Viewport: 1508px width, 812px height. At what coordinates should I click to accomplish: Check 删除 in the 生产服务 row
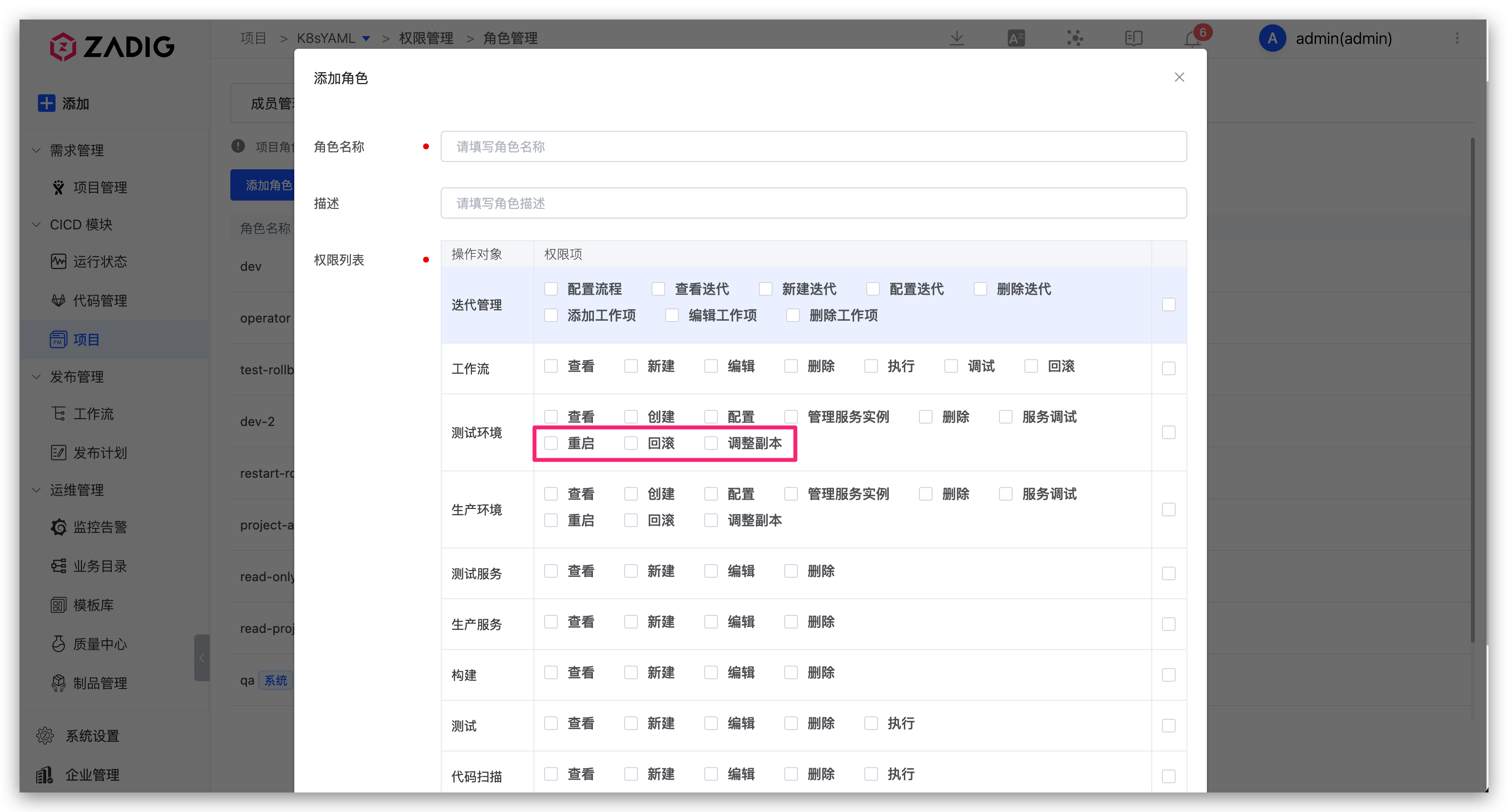click(x=791, y=622)
